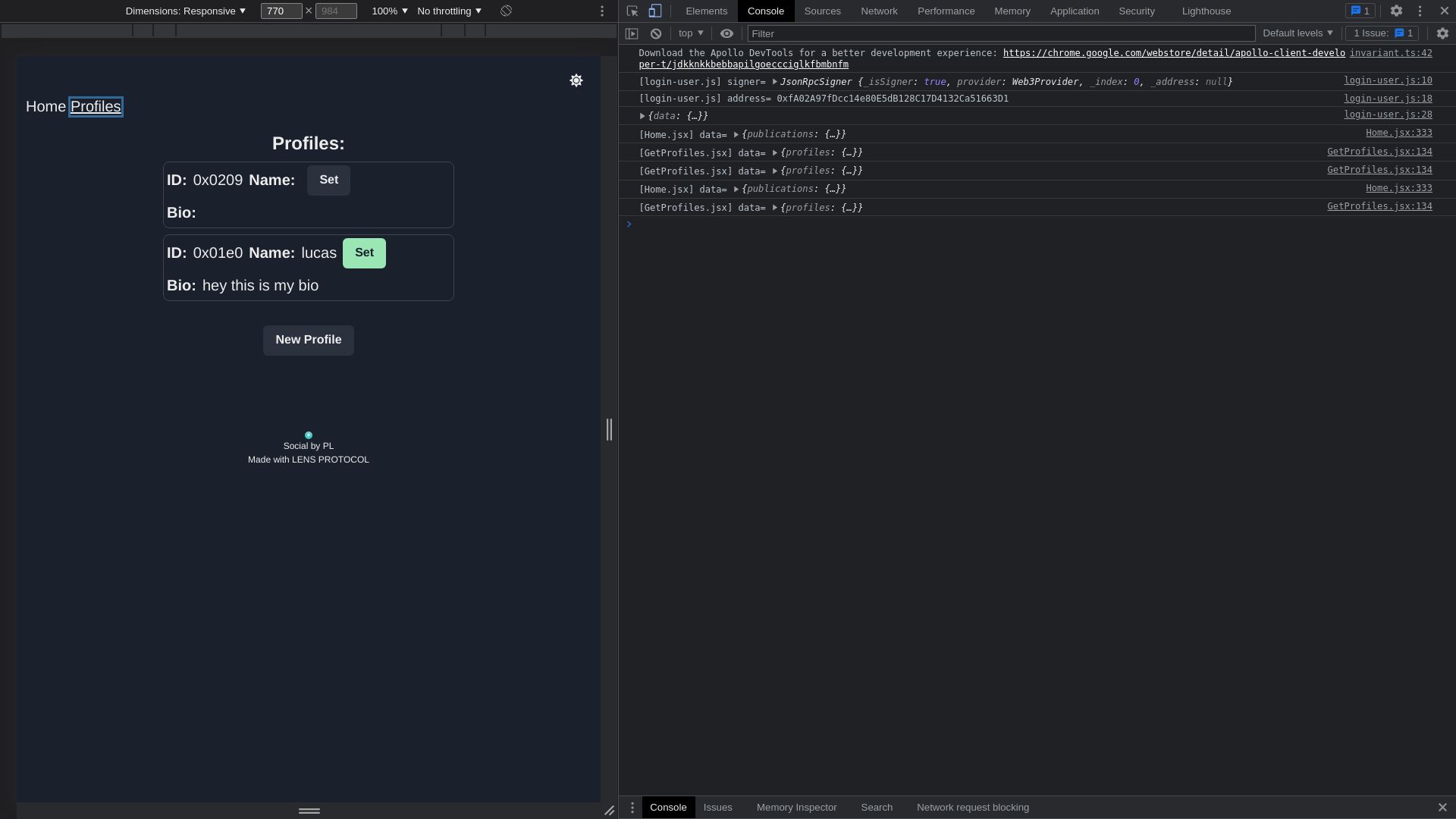
Task: Click the Profiles navigation link
Action: click(96, 107)
